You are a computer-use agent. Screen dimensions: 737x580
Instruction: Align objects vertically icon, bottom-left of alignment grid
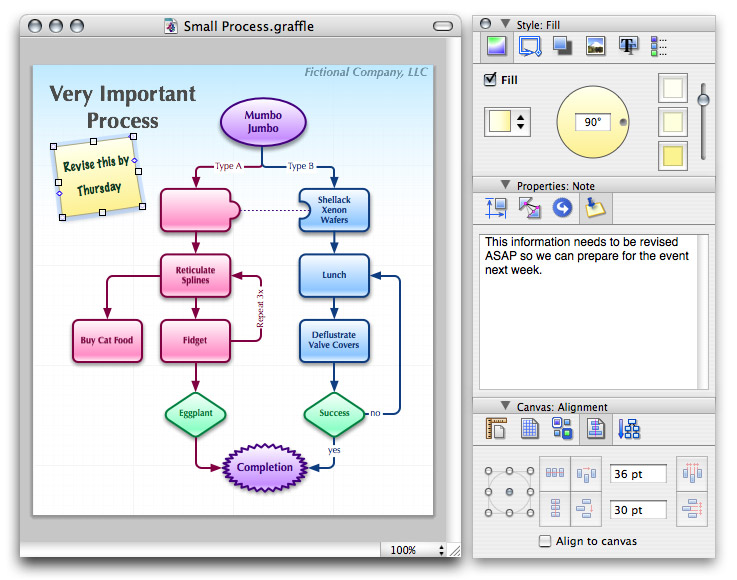[x=555, y=508]
